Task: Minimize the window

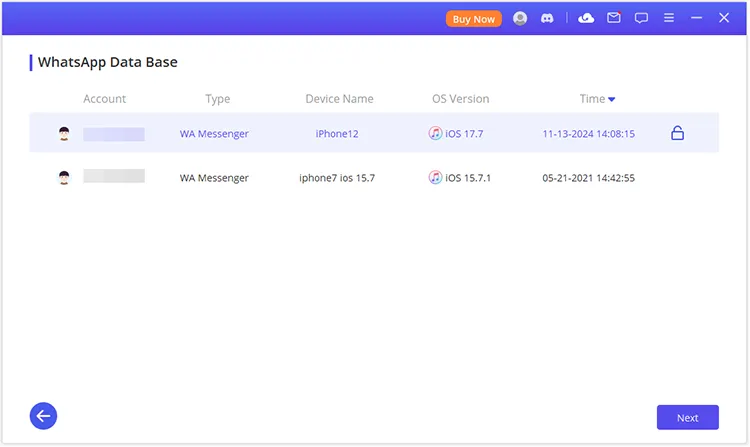Action: coord(696,18)
